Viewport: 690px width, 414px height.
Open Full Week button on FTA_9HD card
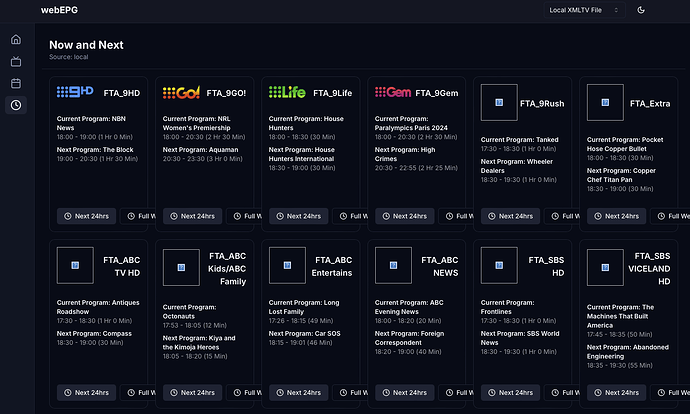[x=138, y=216]
